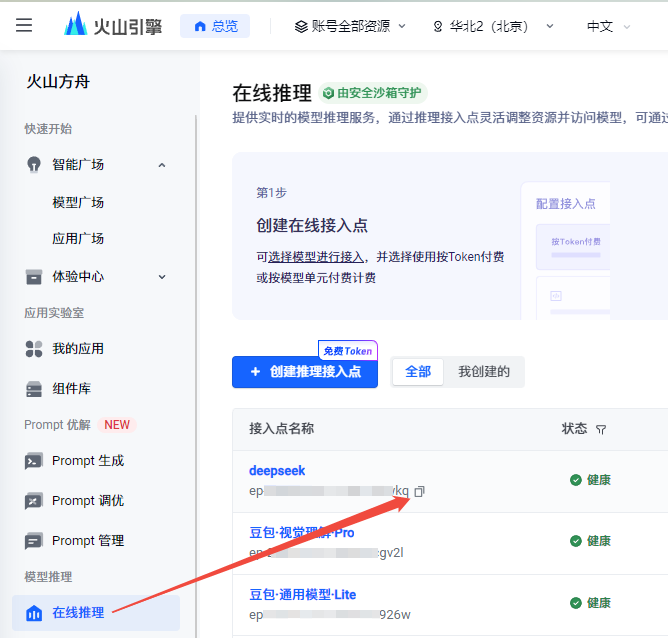
Task: Switch to the 我创建的 tab
Action: [484, 372]
